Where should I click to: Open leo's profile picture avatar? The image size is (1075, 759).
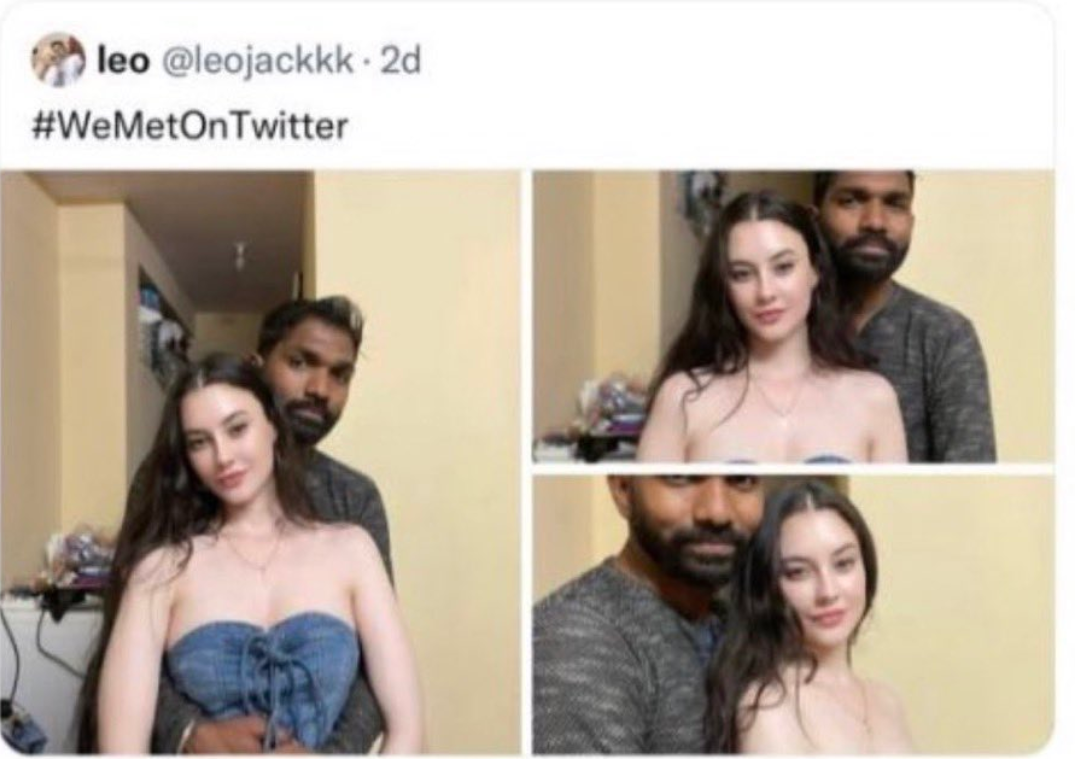click(58, 60)
